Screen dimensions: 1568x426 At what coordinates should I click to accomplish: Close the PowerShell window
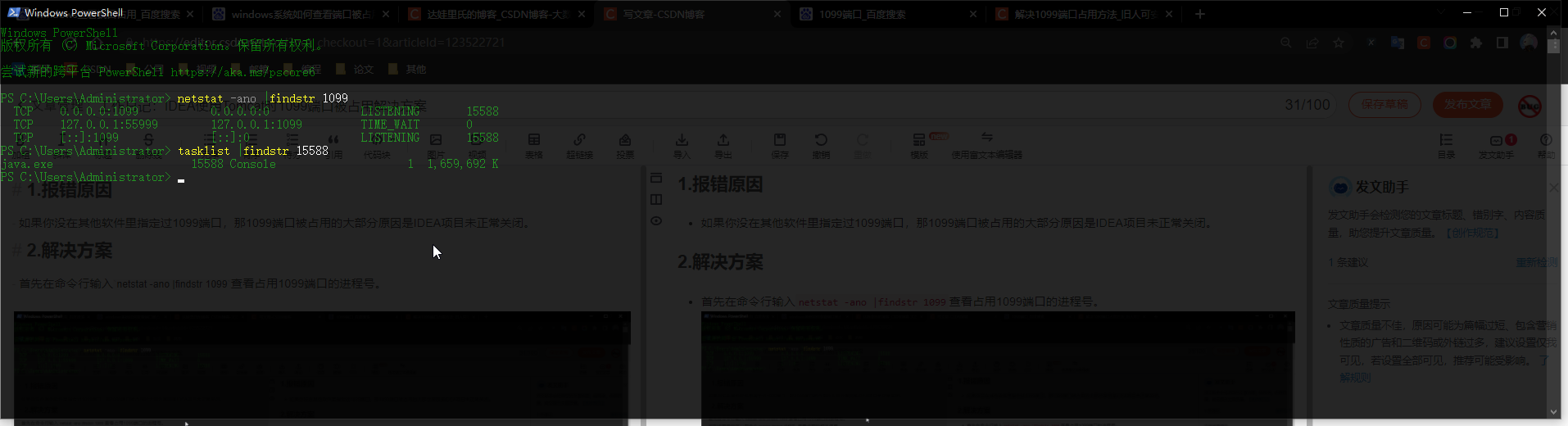tap(1542, 12)
